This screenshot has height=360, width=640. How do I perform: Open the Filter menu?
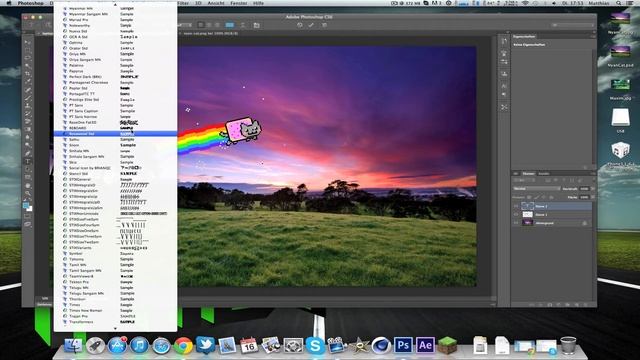click(x=183, y=3)
